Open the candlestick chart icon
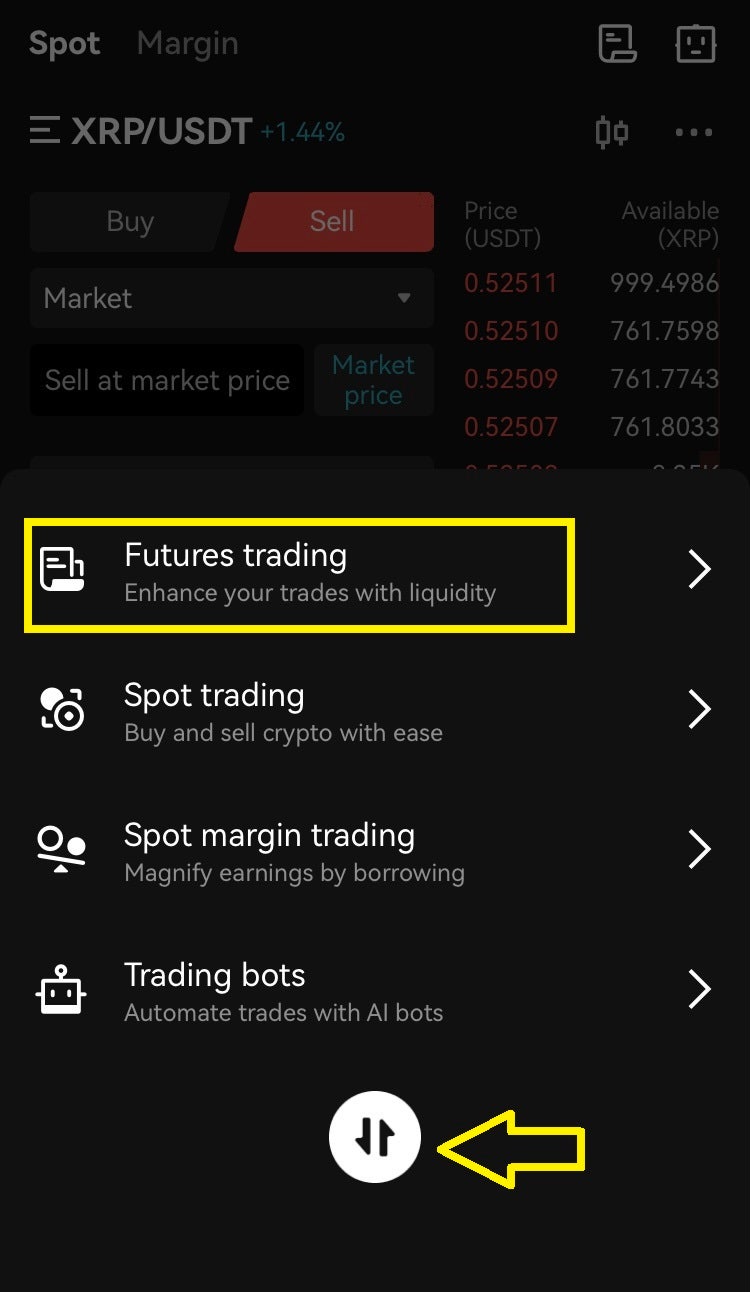 click(x=611, y=132)
